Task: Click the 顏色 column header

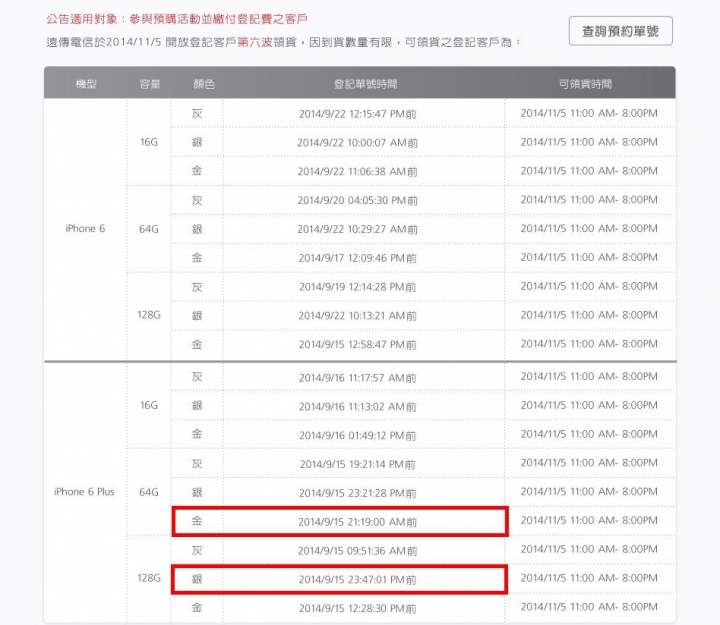Action: (x=204, y=84)
